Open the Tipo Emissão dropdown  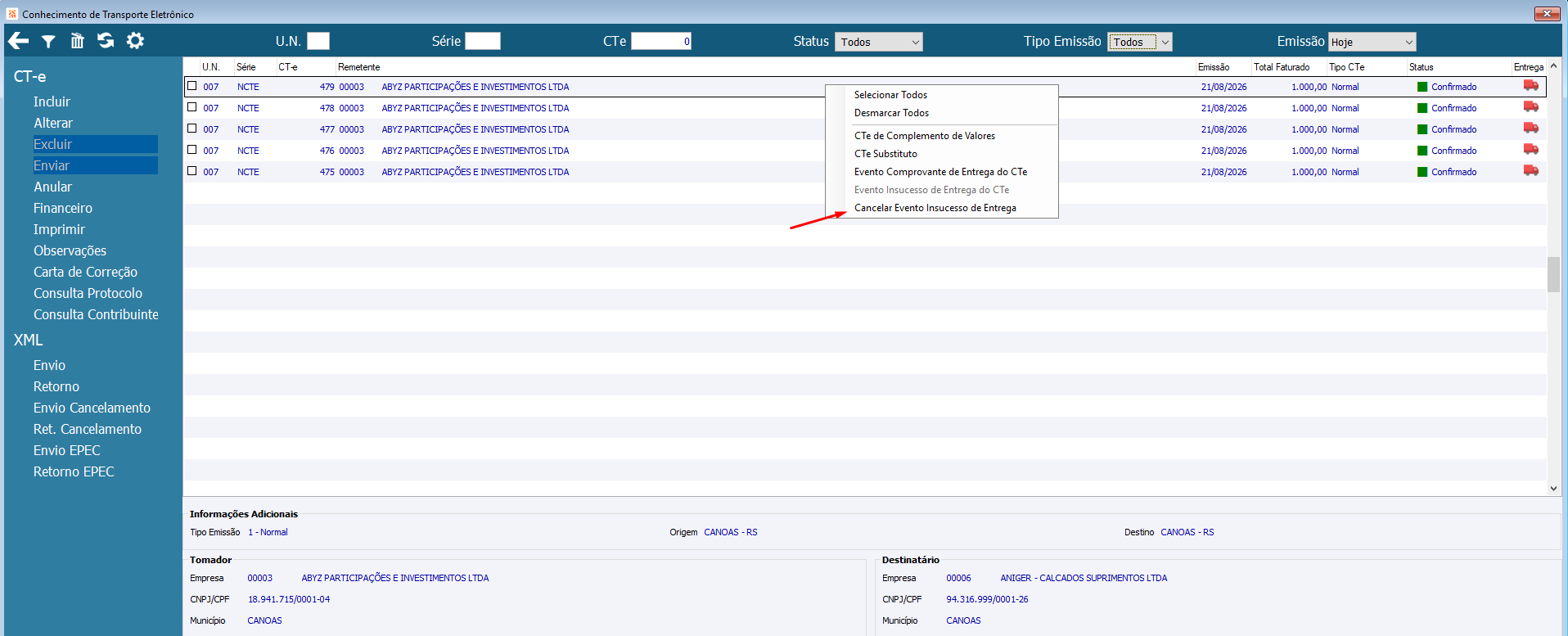1140,42
